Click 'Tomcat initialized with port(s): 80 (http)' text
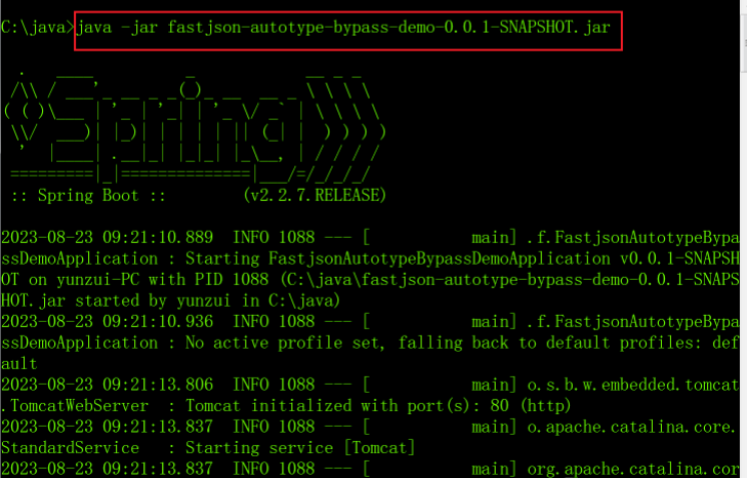The width and height of the screenshot is (747, 478). pos(378,406)
